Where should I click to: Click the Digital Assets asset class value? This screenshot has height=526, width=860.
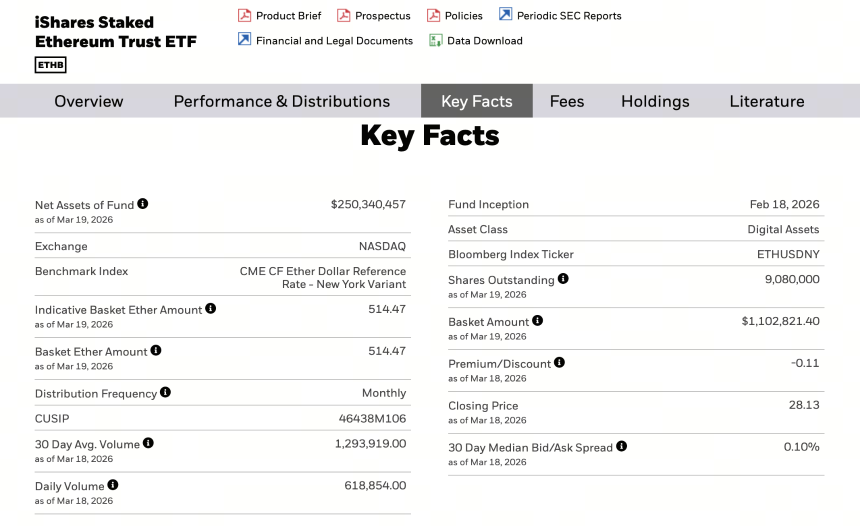[x=783, y=229]
